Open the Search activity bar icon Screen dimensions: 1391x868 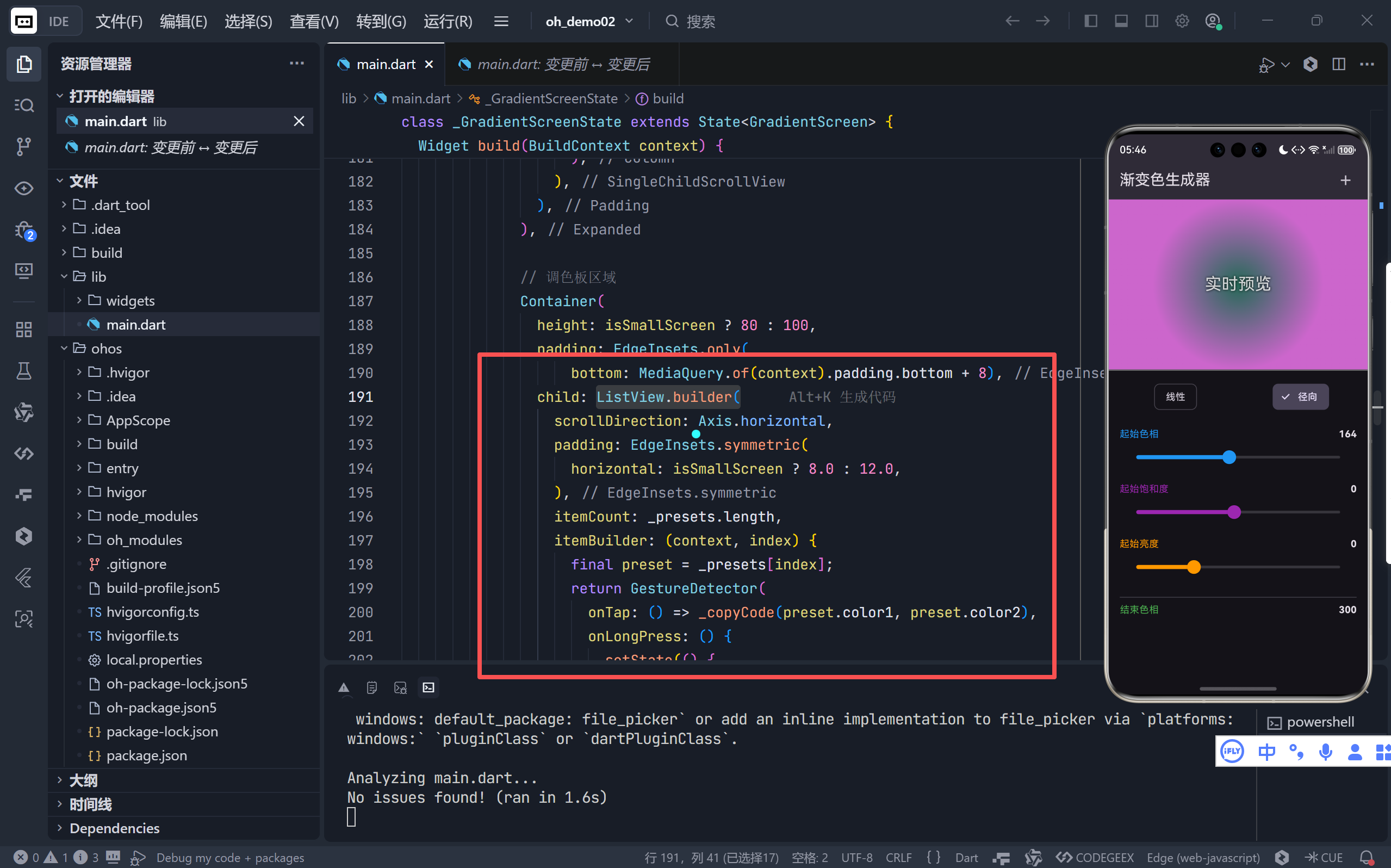[23, 105]
